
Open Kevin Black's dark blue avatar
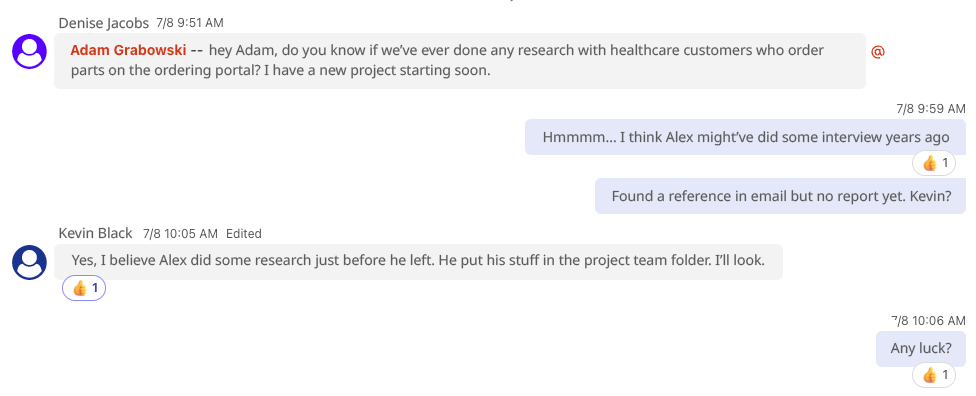[x=29, y=262]
